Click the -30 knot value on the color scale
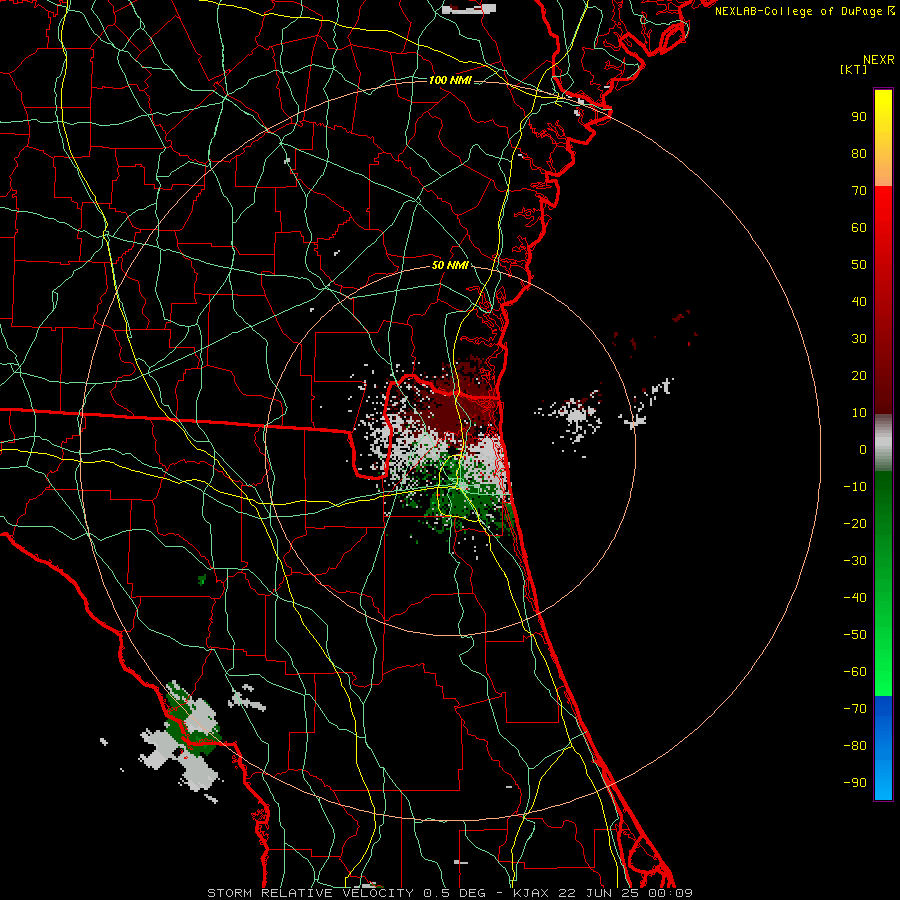 [855, 561]
